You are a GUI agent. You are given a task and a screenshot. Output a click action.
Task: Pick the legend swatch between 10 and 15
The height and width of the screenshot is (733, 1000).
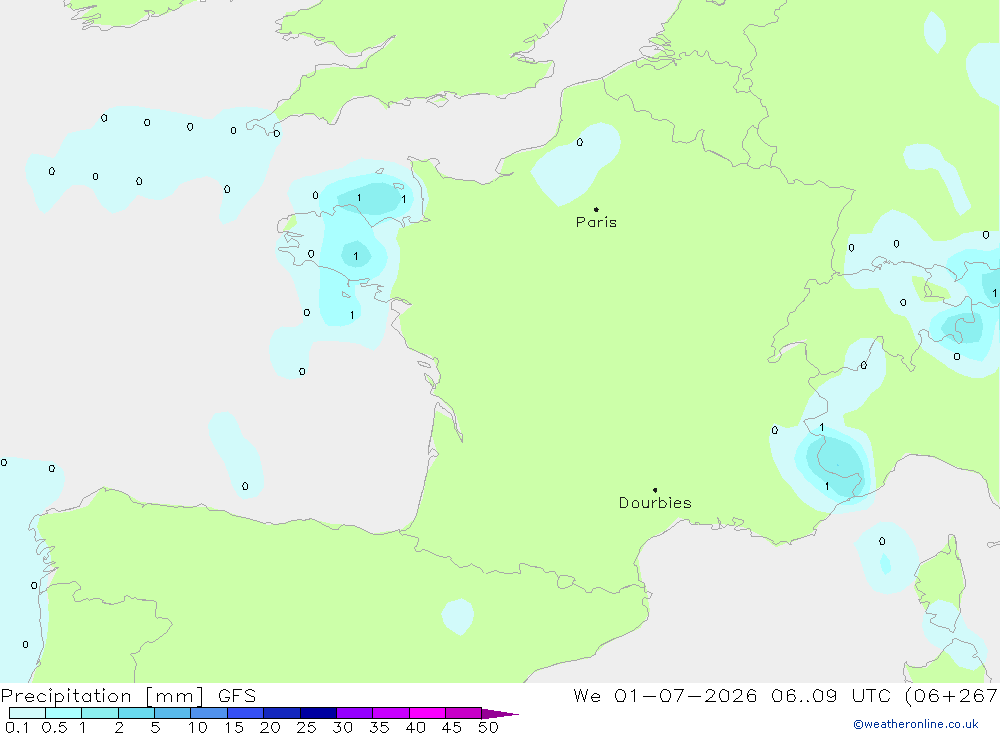point(209,713)
